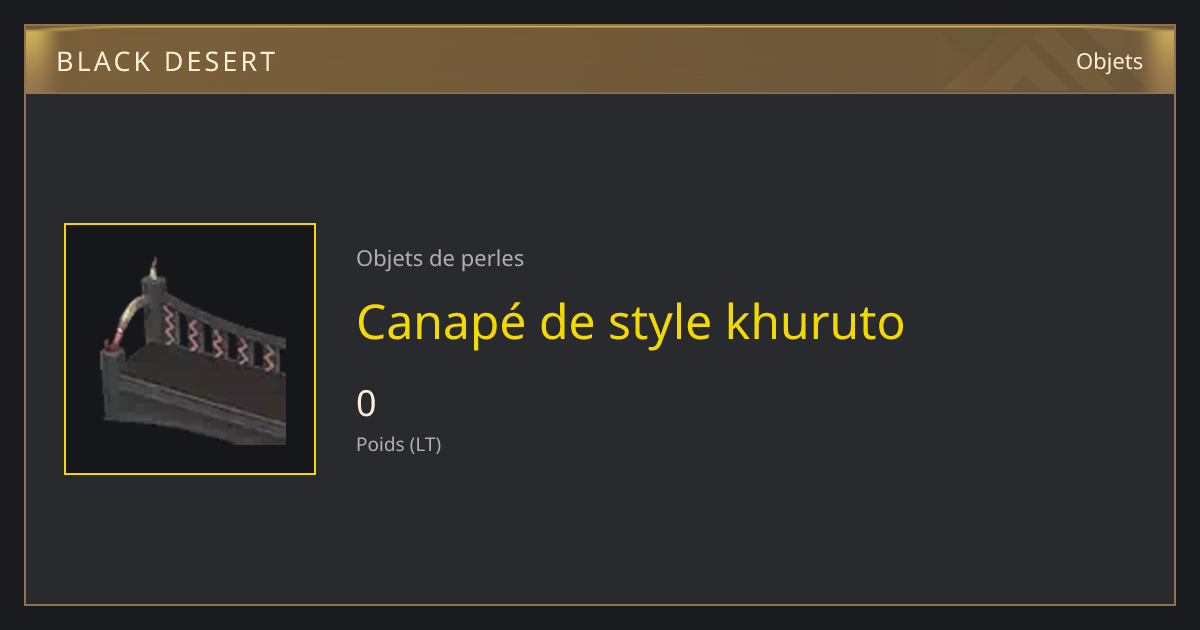Click the Canapé de style khuruto item icon
The image size is (1200, 630).
(190, 349)
